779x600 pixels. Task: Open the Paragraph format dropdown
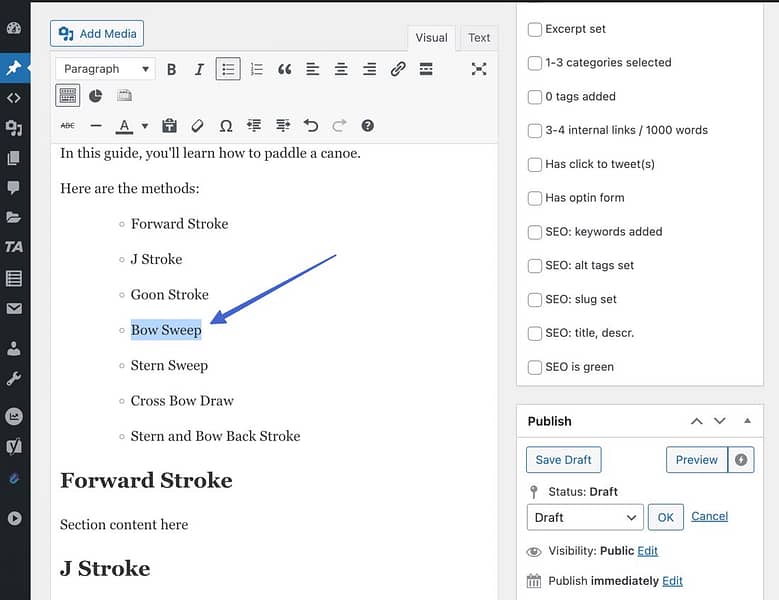(x=105, y=69)
